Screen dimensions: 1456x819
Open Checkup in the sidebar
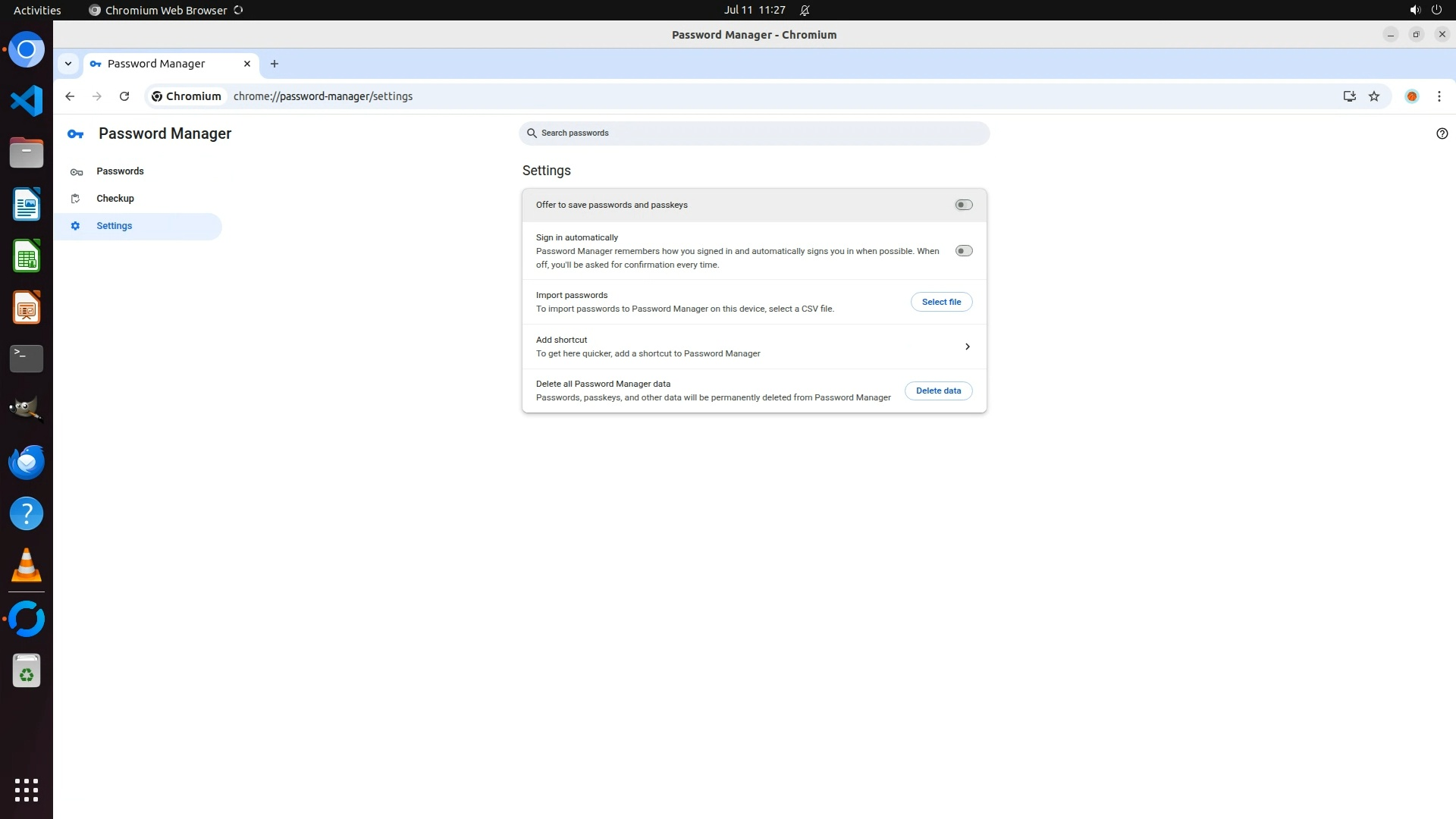[x=115, y=199]
